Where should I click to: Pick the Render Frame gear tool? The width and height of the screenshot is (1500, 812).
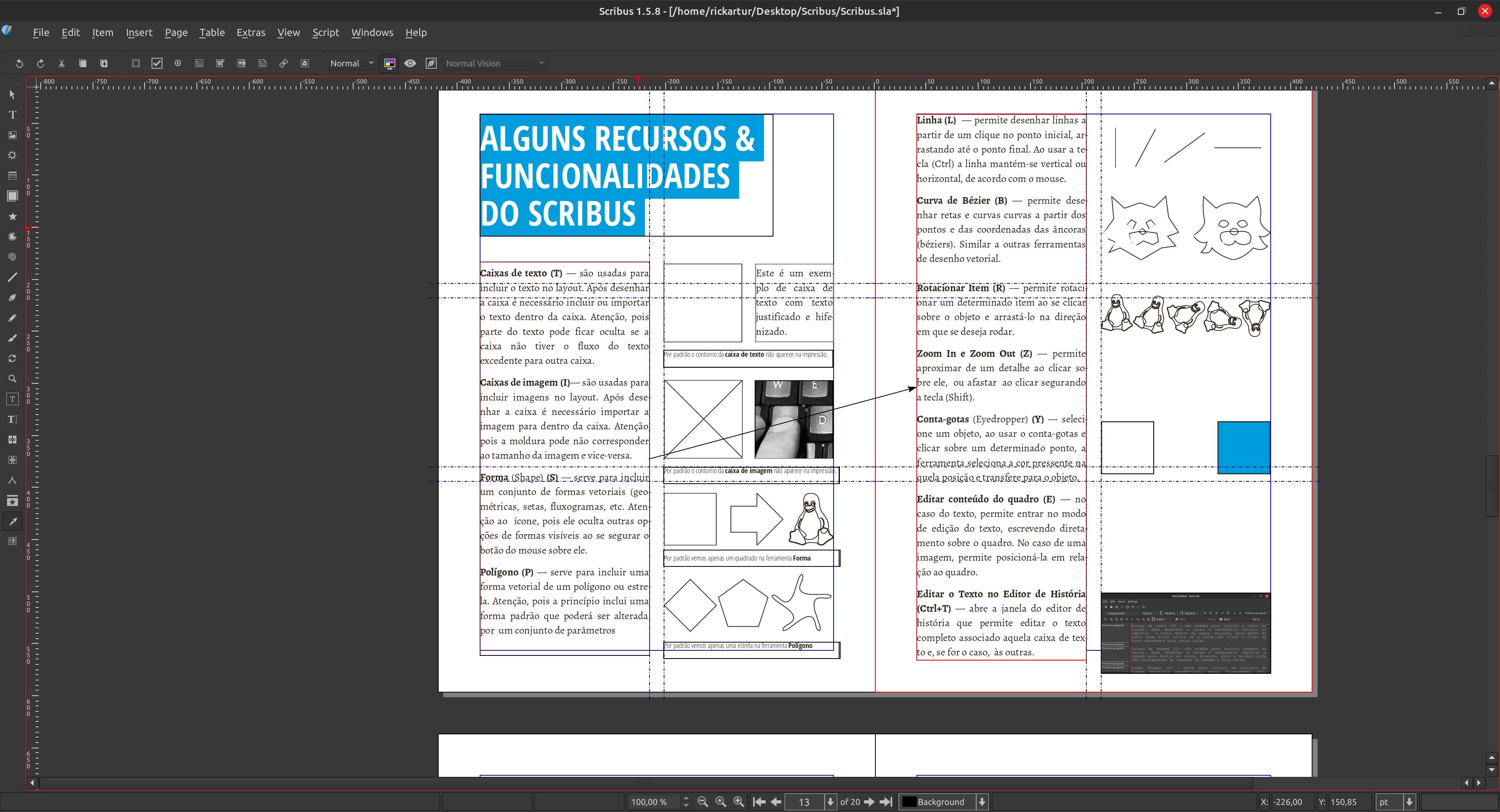12,155
